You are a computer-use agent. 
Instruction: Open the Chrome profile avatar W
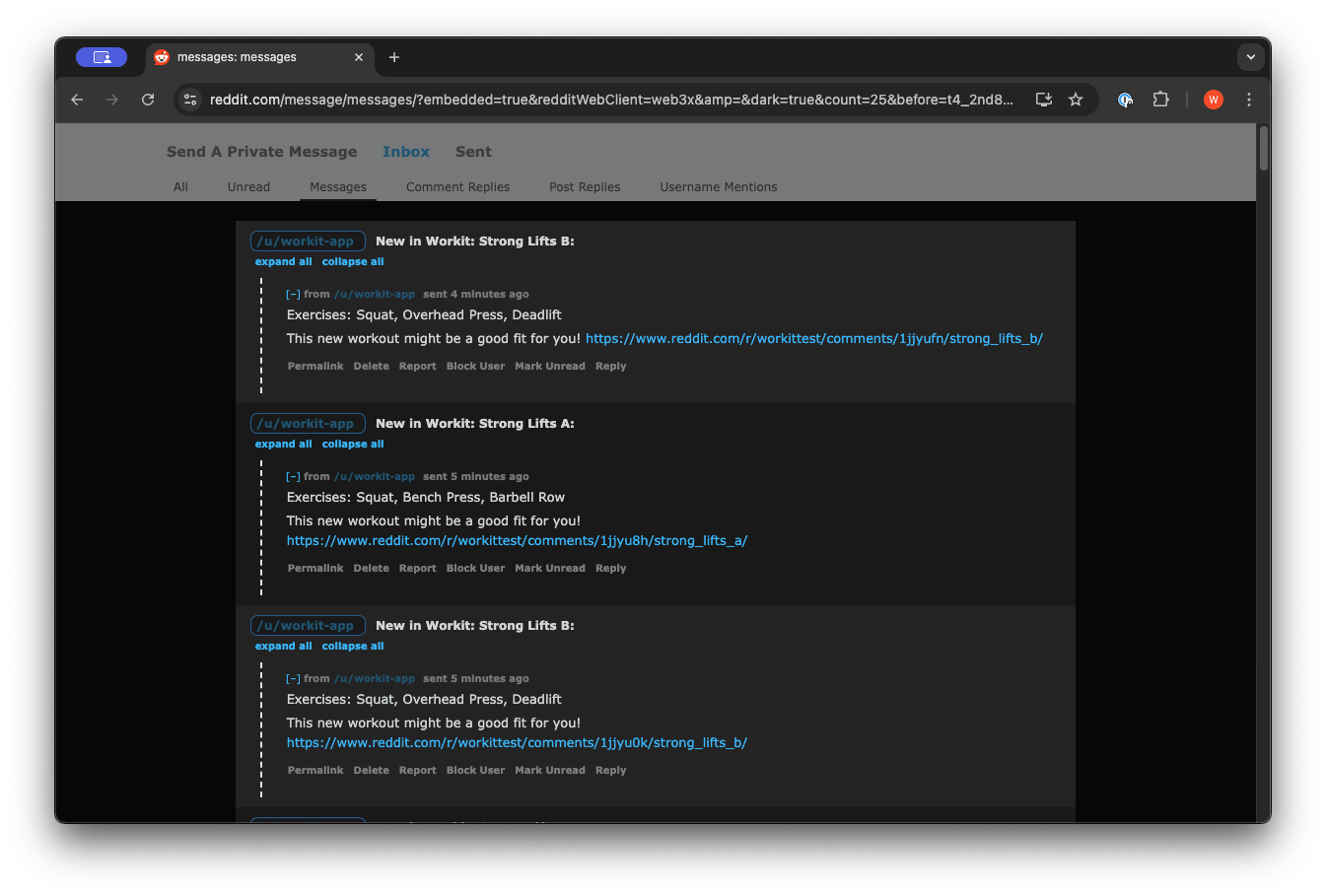tap(1214, 100)
